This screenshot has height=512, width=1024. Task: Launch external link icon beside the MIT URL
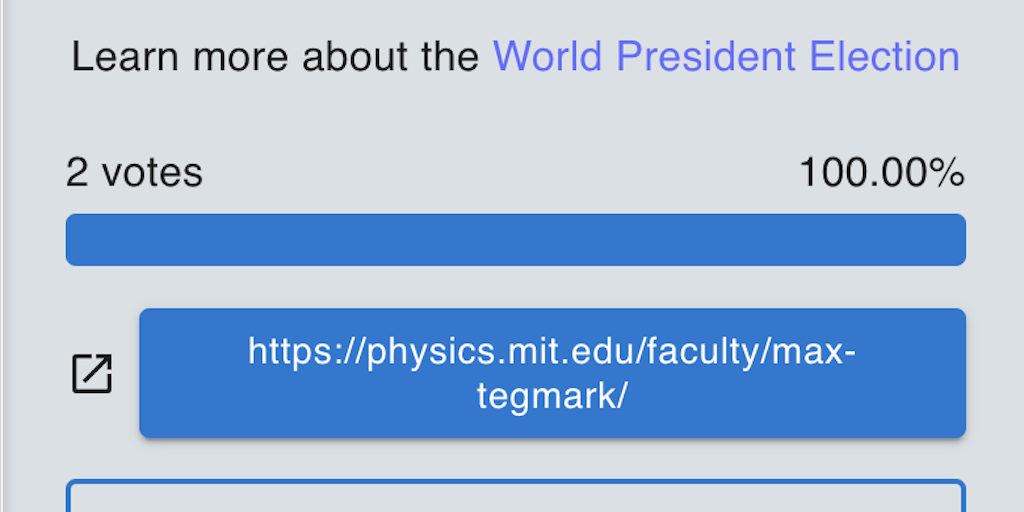click(92, 374)
